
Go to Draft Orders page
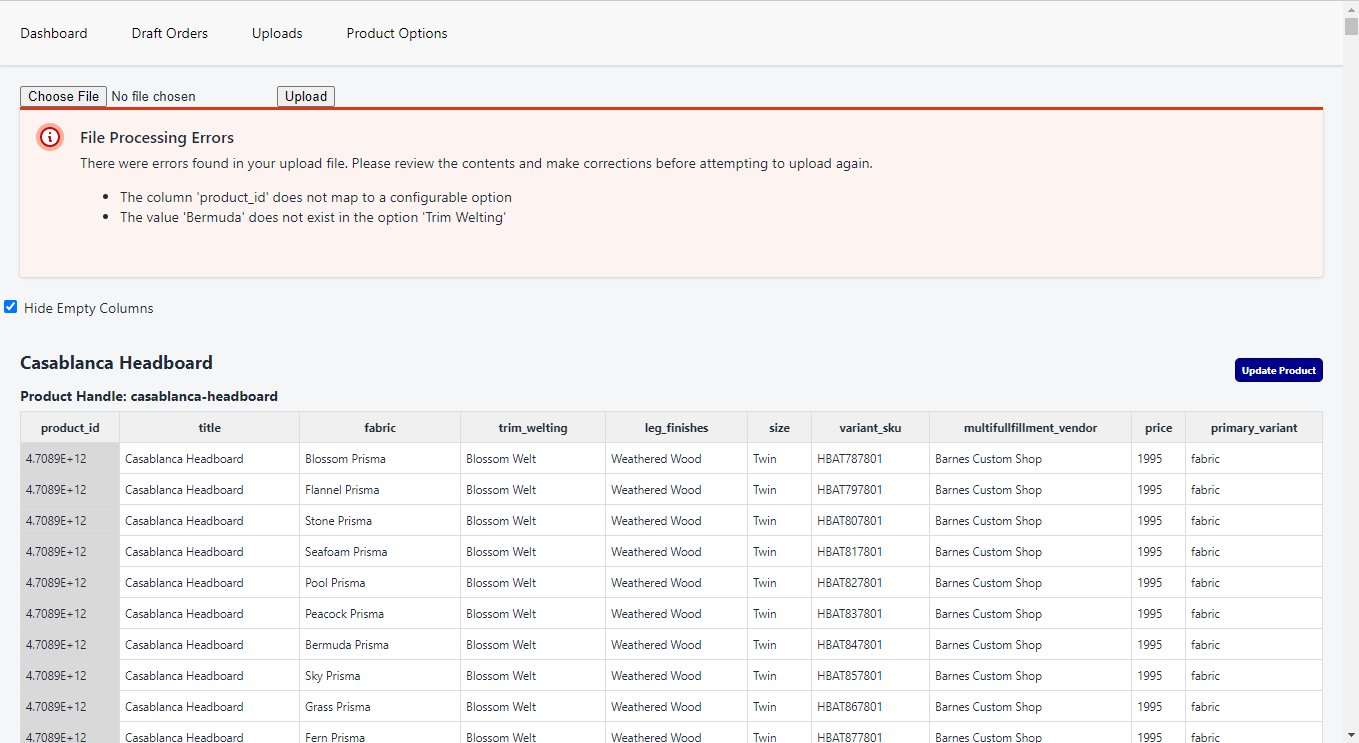[170, 33]
